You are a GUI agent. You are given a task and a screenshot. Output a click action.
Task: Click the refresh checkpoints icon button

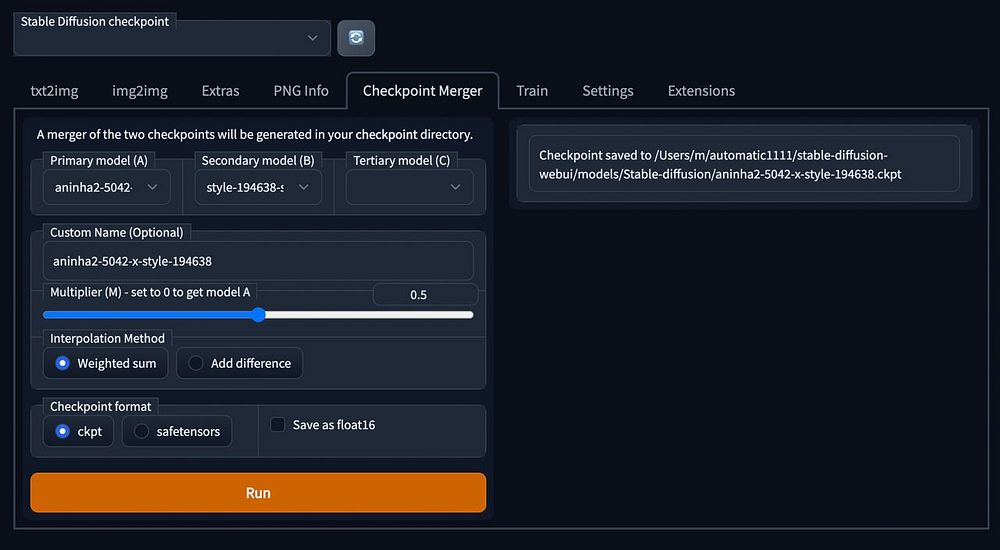click(x=356, y=38)
